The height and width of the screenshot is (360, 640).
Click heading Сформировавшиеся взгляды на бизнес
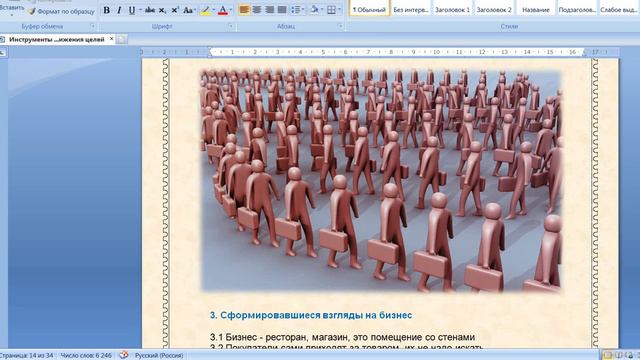311,315
